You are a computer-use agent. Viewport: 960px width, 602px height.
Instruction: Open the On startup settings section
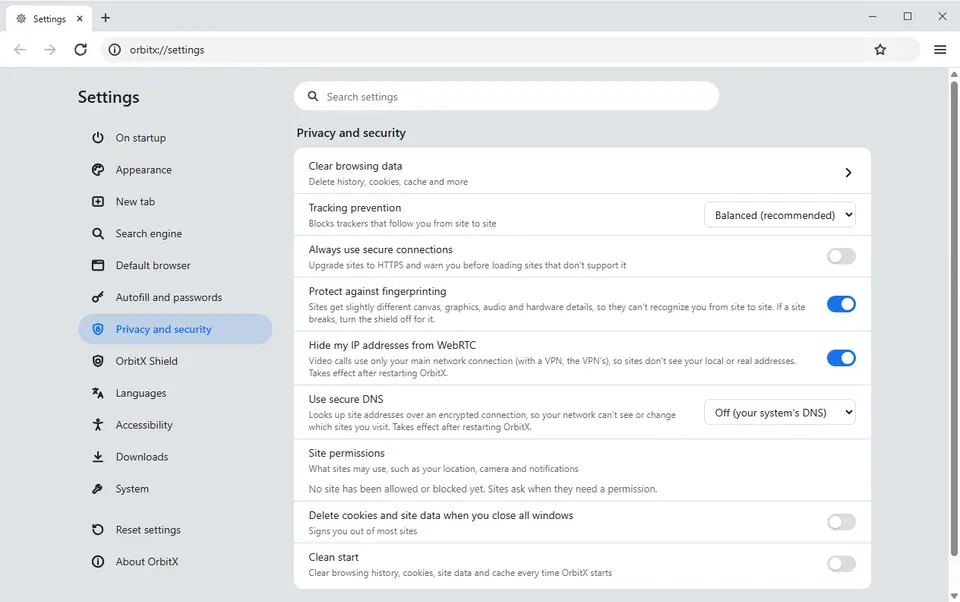click(x=175, y=138)
